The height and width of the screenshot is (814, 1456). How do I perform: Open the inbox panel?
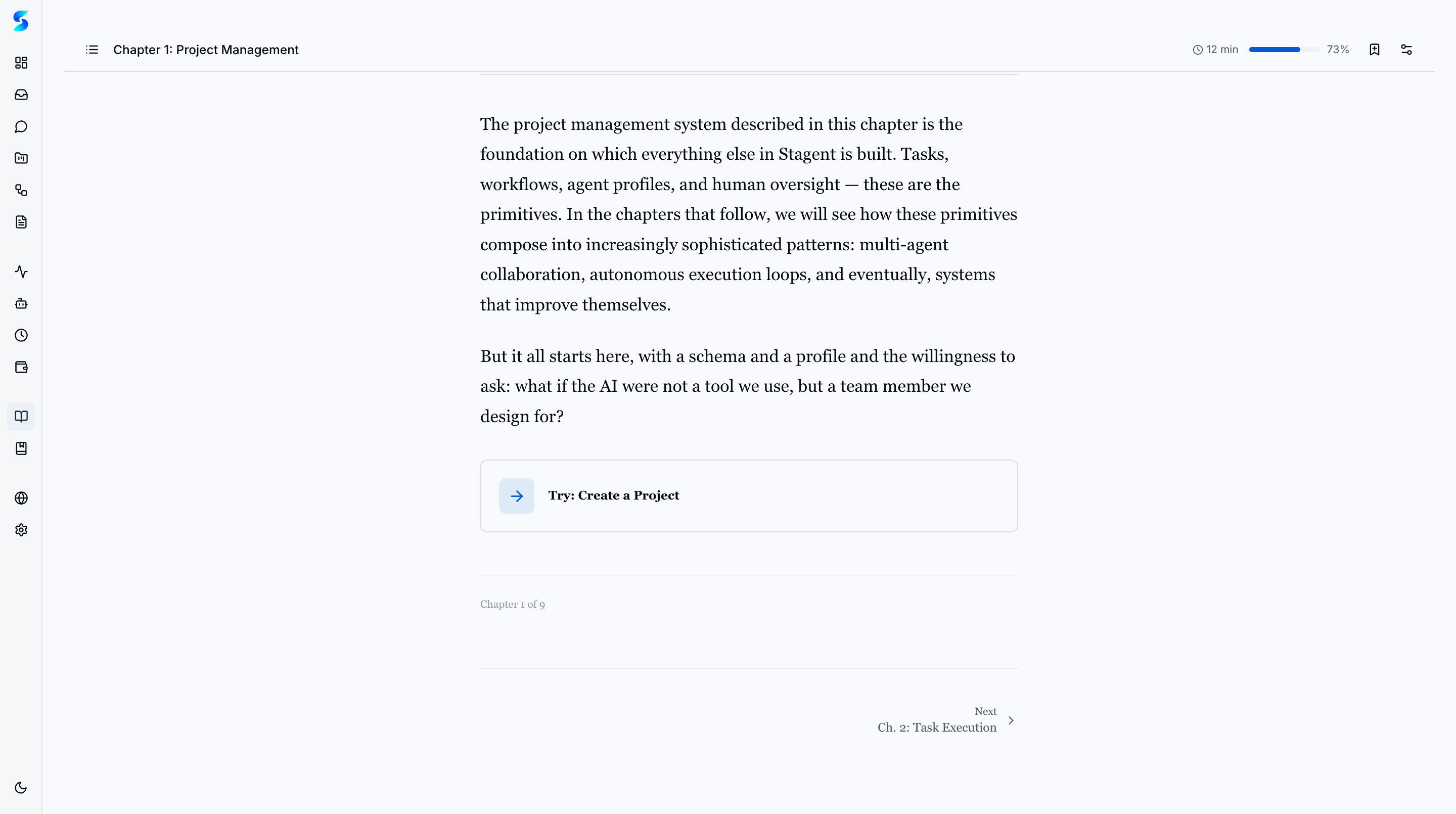pos(21,95)
